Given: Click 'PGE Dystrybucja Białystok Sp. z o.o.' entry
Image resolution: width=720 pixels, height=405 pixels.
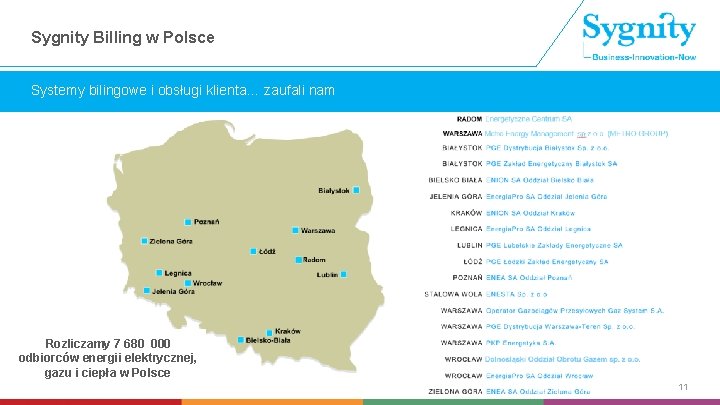Looking at the screenshot, I should [546, 148].
